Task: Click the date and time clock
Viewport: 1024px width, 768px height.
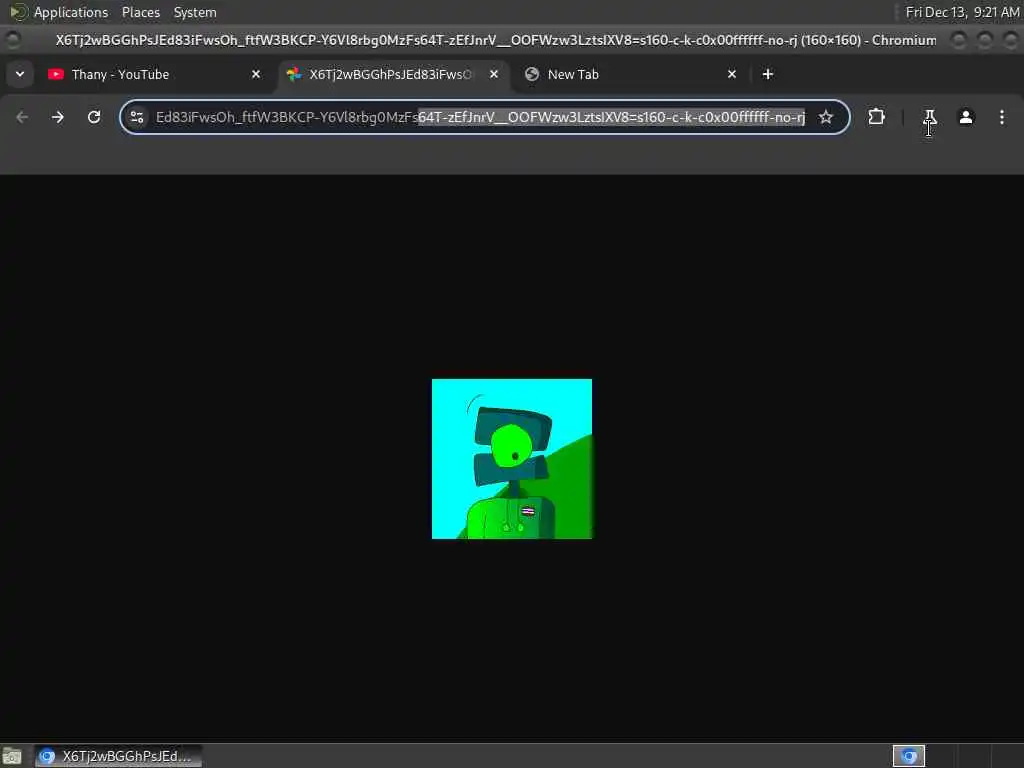Action: tap(962, 12)
